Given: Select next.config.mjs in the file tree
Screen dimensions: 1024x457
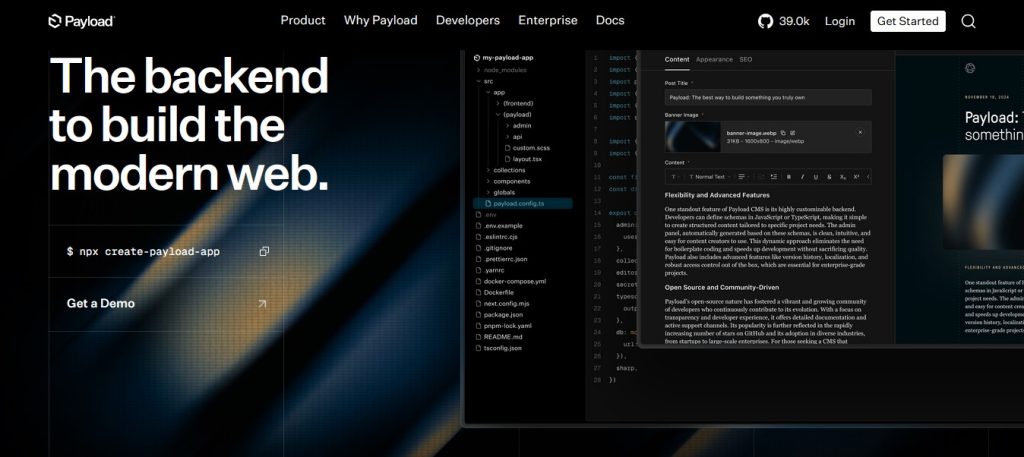Looking at the screenshot, I should pyautogui.click(x=502, y=304).
